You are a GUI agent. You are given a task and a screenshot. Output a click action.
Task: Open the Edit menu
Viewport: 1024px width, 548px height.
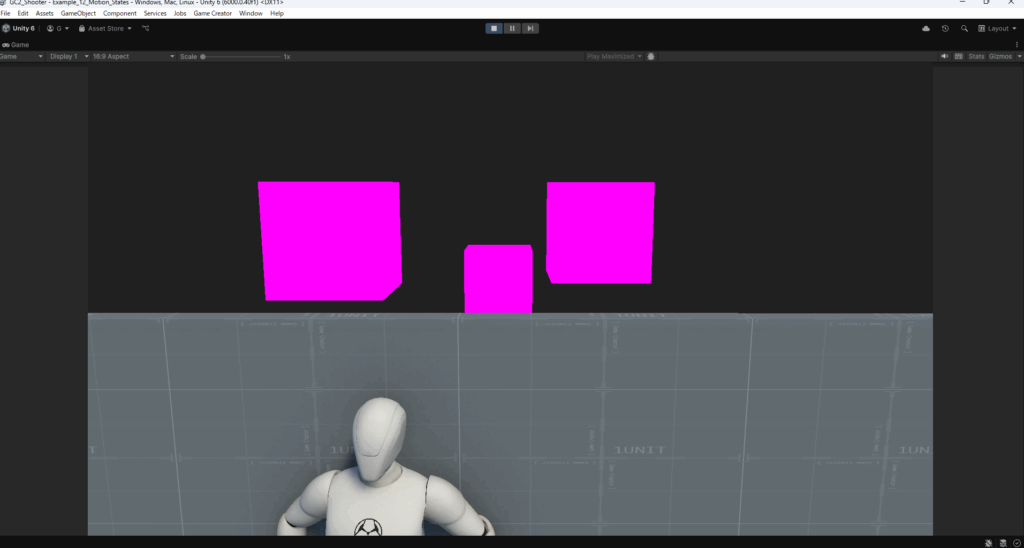23,13
